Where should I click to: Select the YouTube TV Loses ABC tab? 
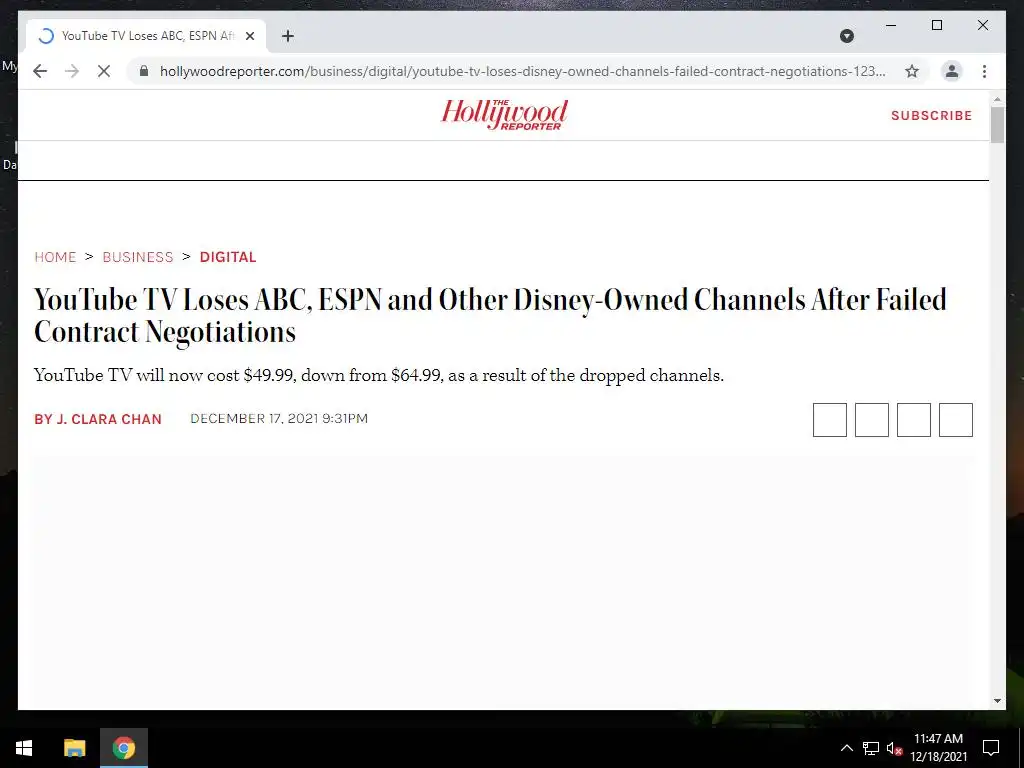tap(146, 36)
